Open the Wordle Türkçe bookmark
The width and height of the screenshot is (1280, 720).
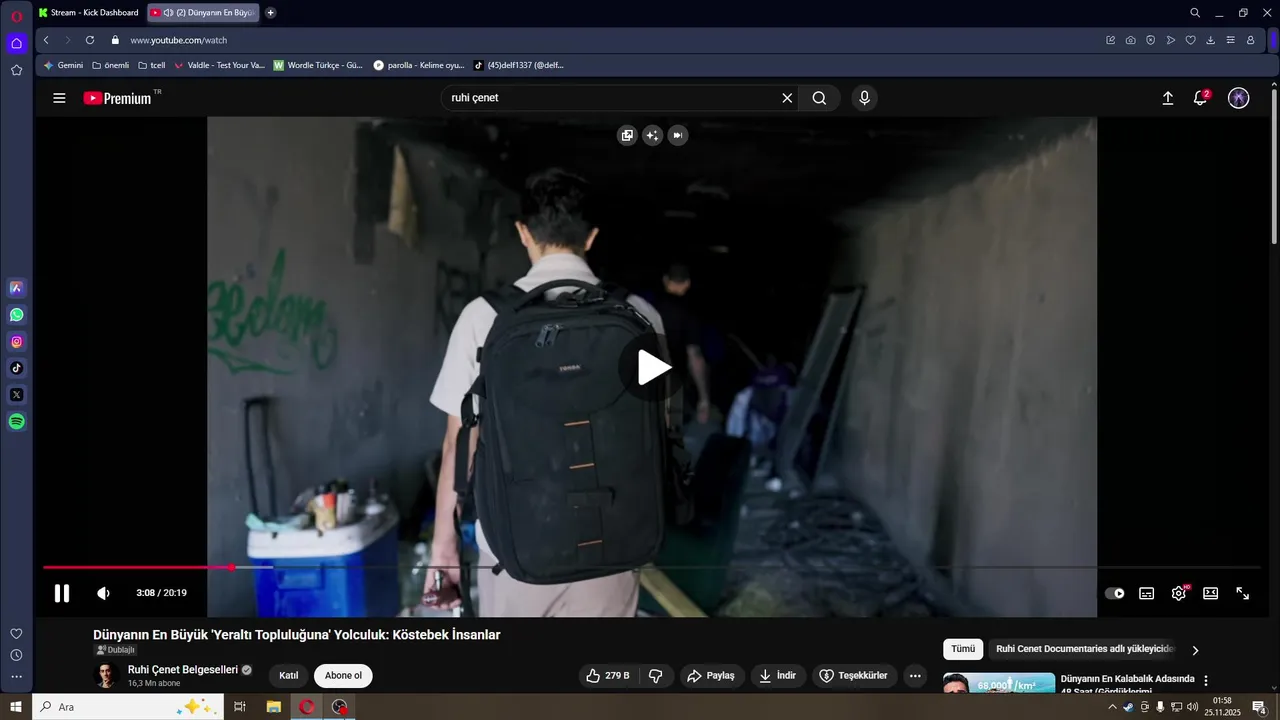tap(318, 65)
